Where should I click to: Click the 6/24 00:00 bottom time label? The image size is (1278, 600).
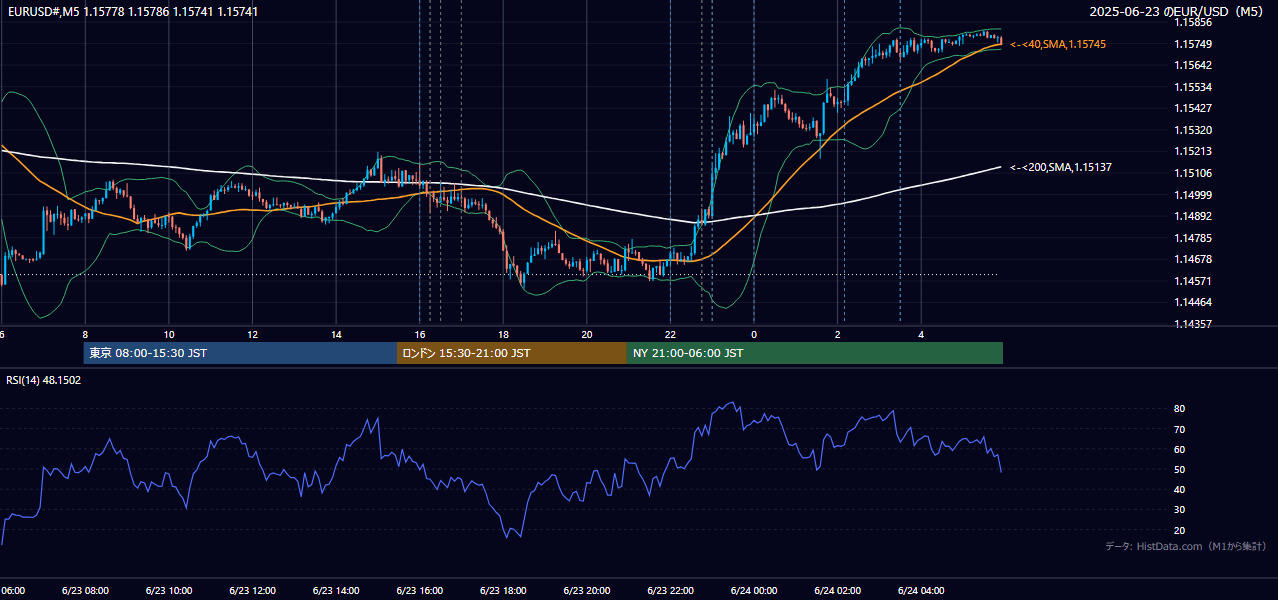754,591
